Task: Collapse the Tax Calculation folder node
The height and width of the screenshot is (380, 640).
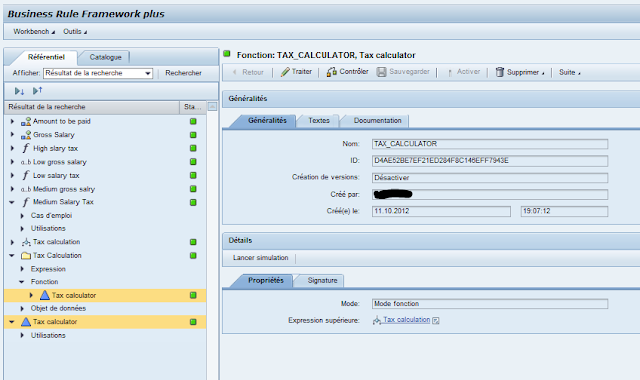Action: point(12,256)
